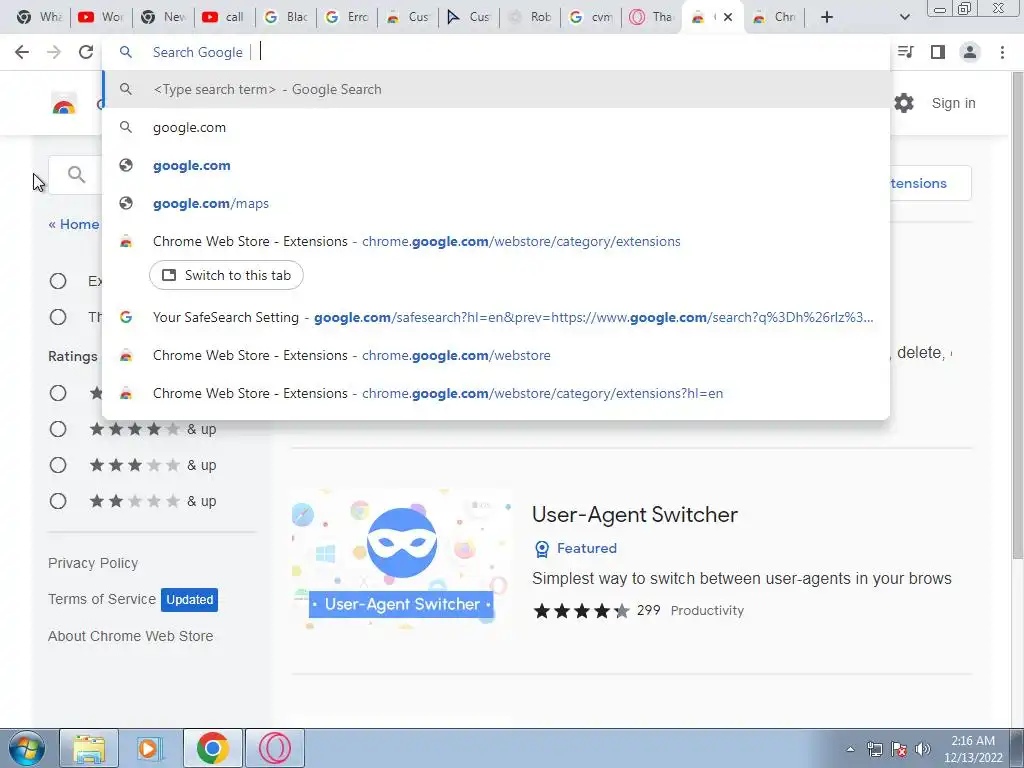Select the 2 stars & up rating

[58, 501]
